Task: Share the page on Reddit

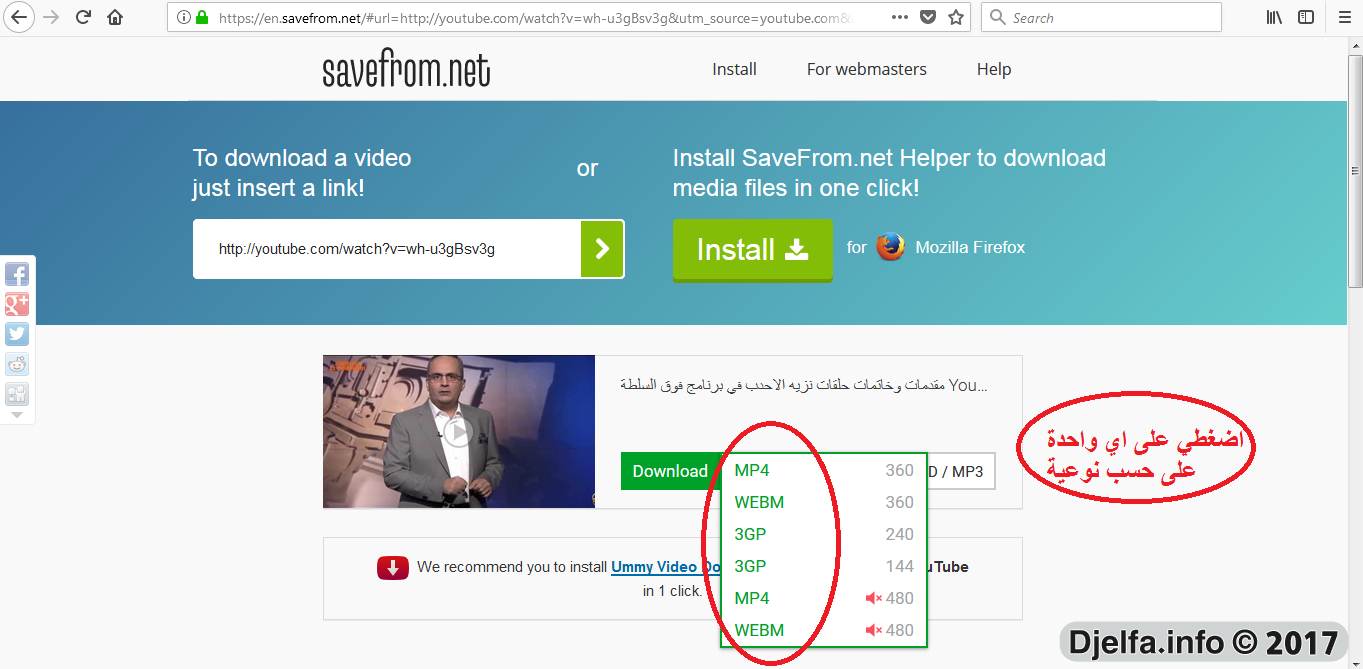Action: [17, 364]
